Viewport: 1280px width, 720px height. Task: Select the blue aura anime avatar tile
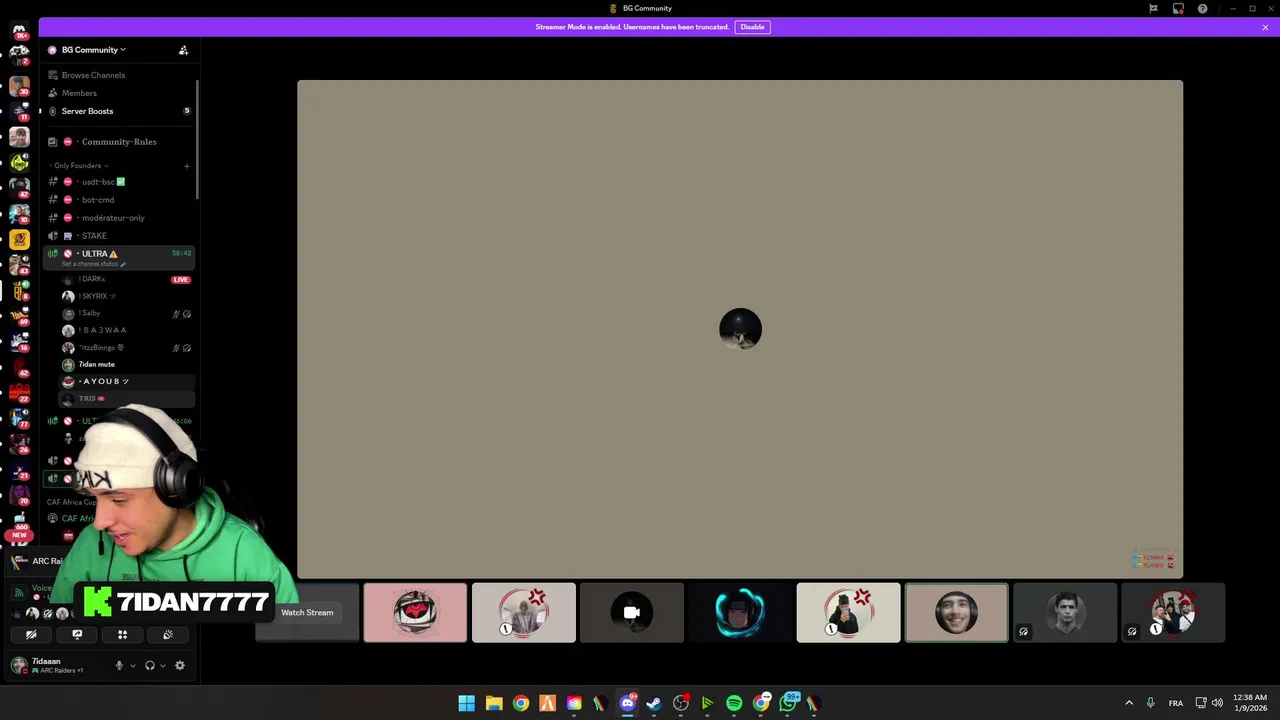click(740, 612)
